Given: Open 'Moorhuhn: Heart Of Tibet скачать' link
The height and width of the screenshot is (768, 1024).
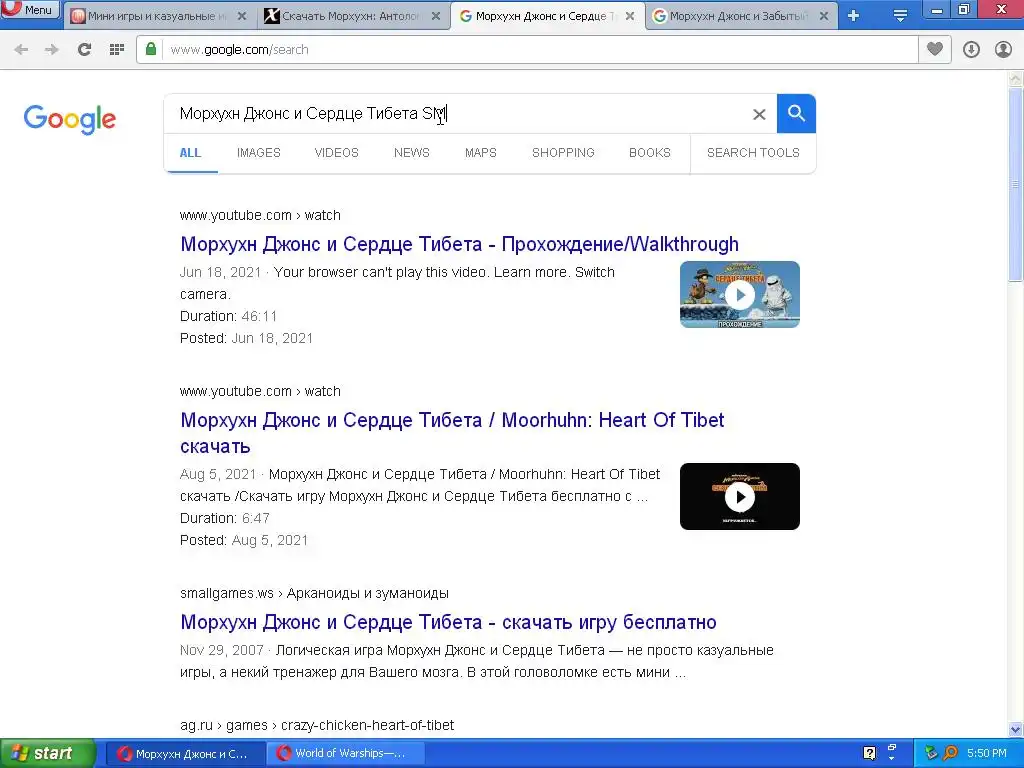Looking at the screenshot, I should point(452,433).
